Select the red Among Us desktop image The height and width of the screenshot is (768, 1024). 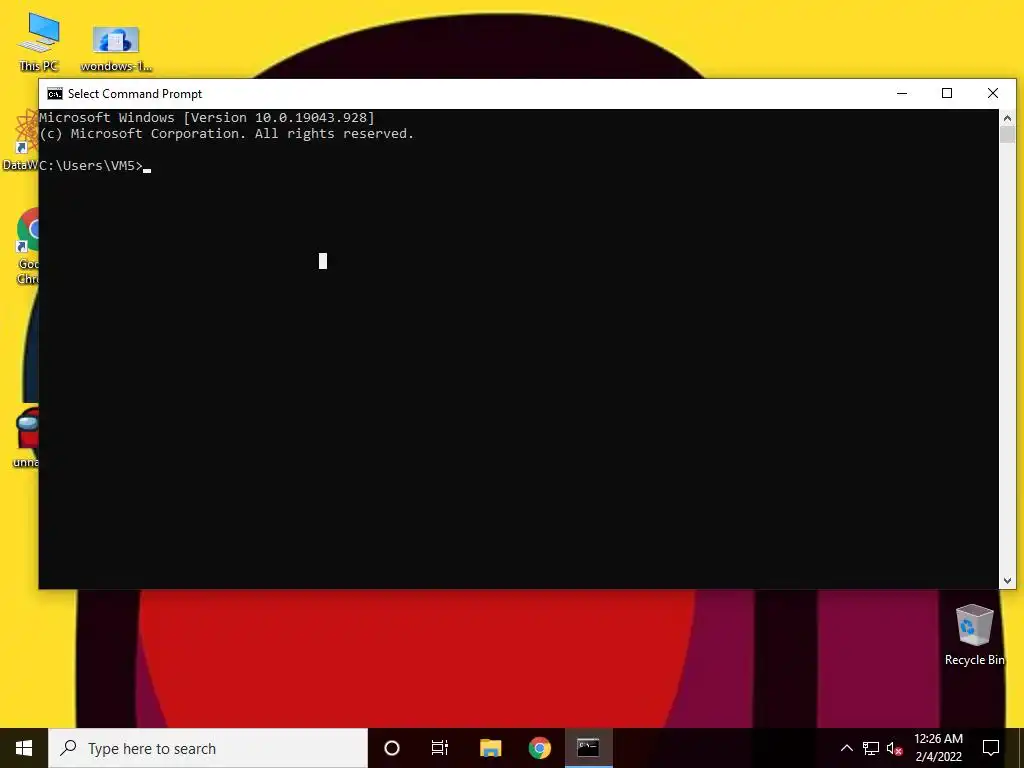point(26,437)
